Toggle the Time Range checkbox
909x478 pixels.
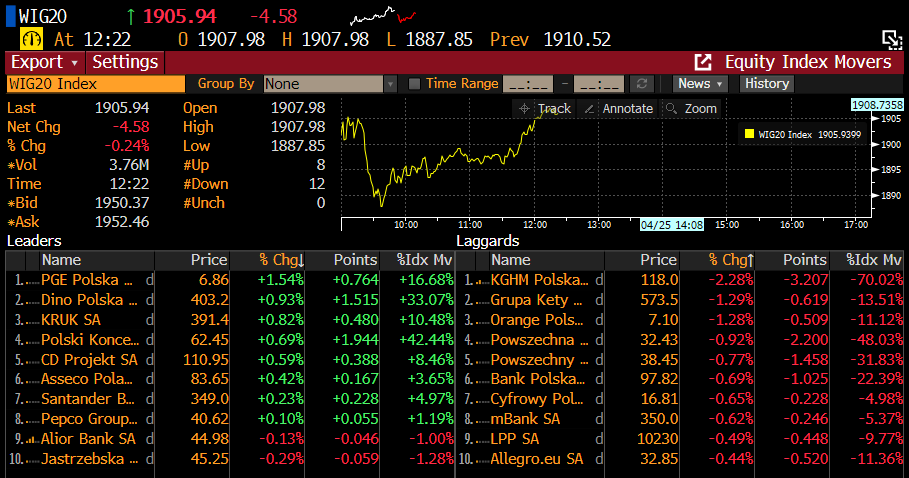coord(414,84)
